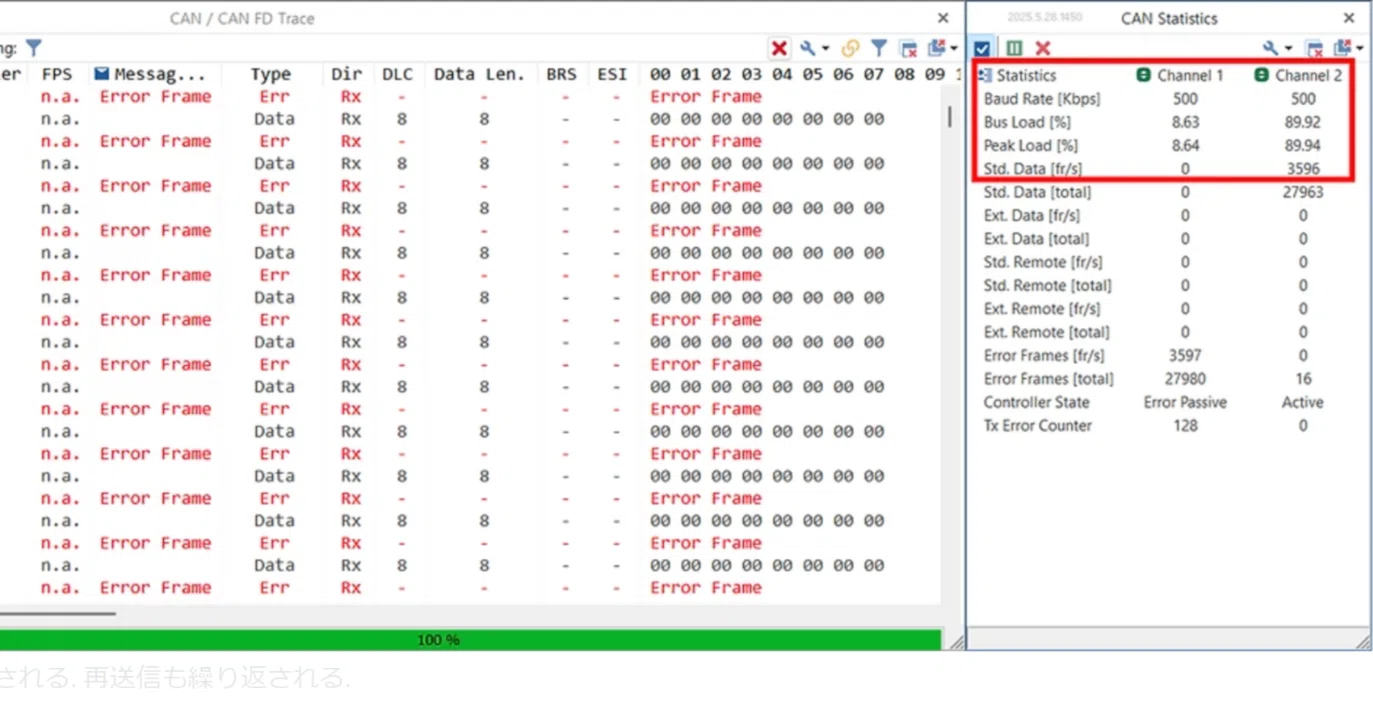Sort by the Data Len. column header
This screenshot has width=1373, height=718.
click(479, 74)
